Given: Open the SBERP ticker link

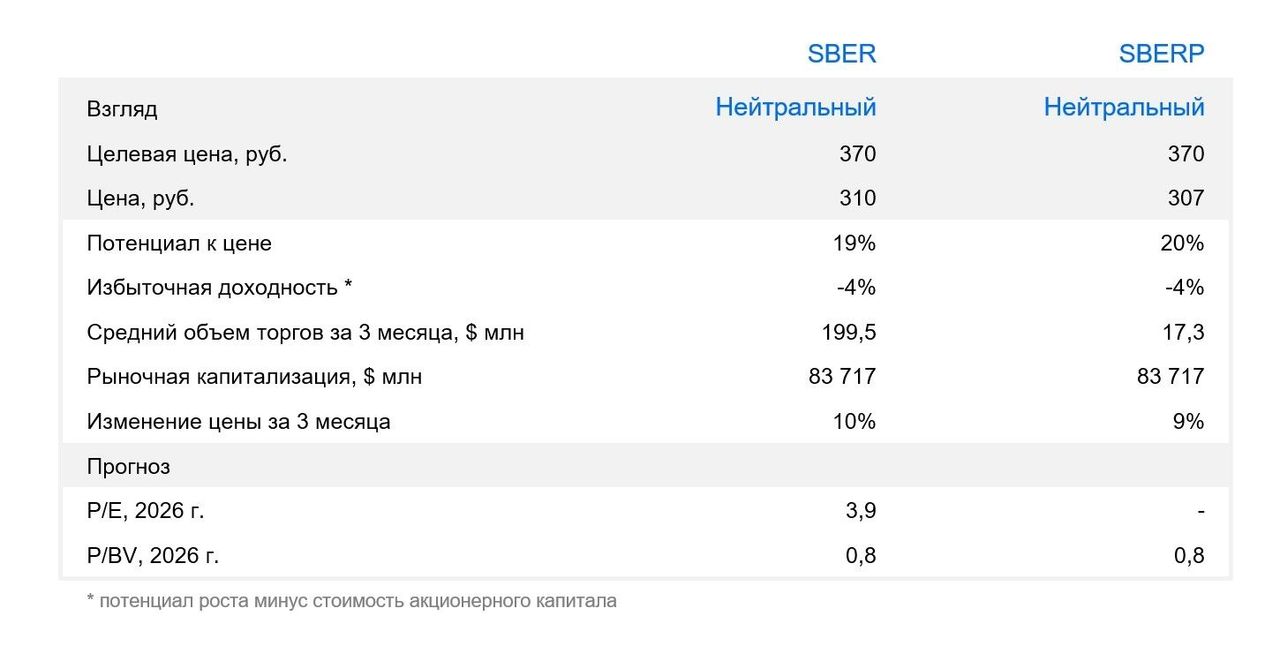Looking at the screenshot, I should pos(1161,54).
